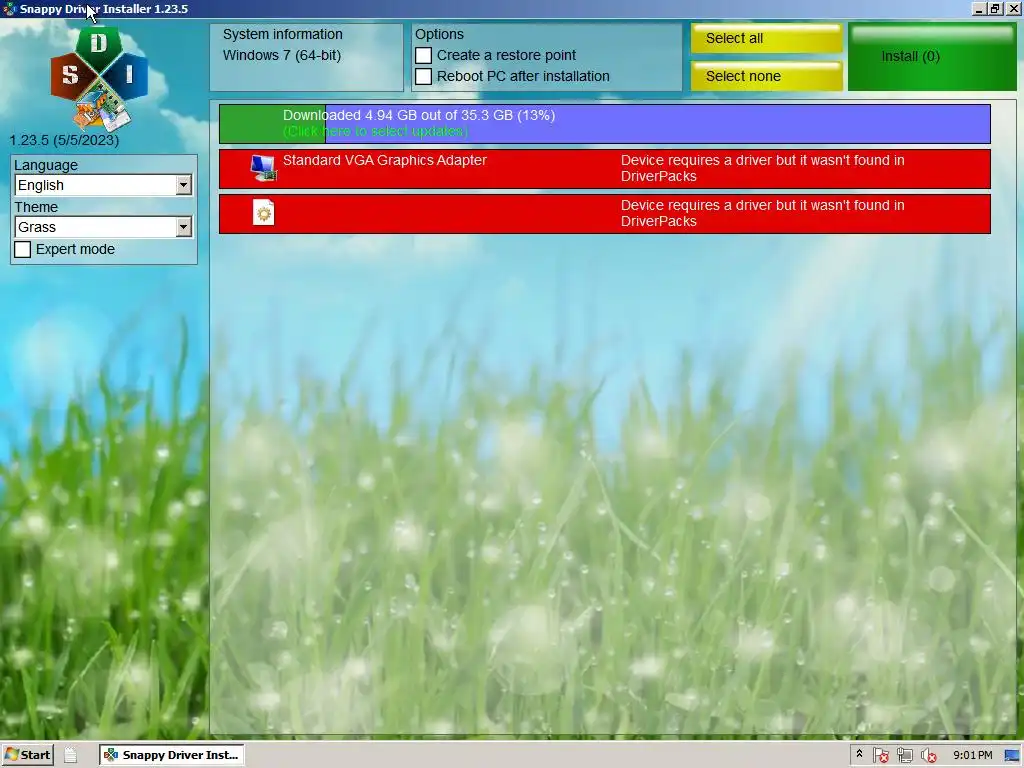
Task: Click the Select none button
Action: pos(767,76)
